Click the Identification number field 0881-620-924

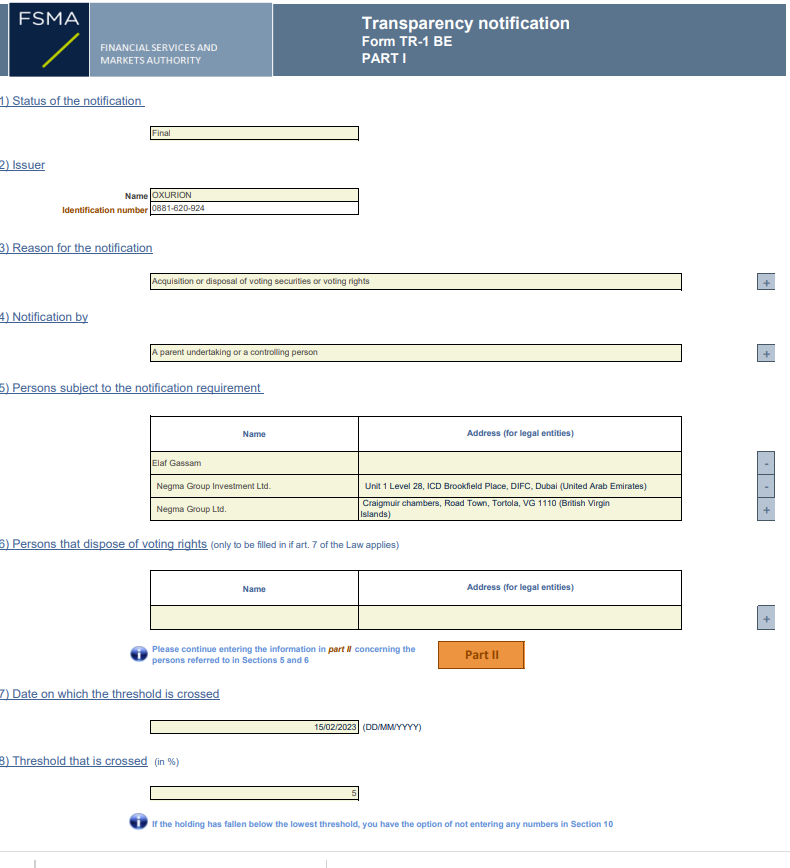point(254,208)
